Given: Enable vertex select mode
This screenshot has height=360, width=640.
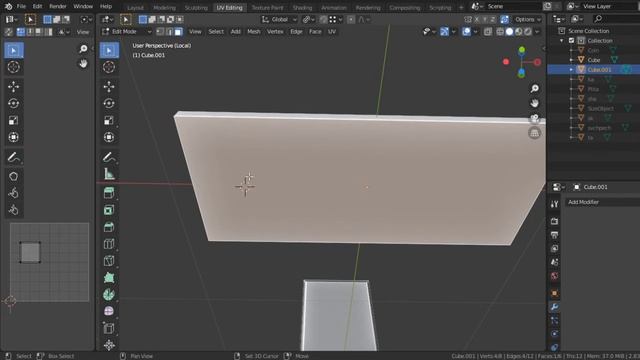Looking at the screenshot, I should (160, 32).
